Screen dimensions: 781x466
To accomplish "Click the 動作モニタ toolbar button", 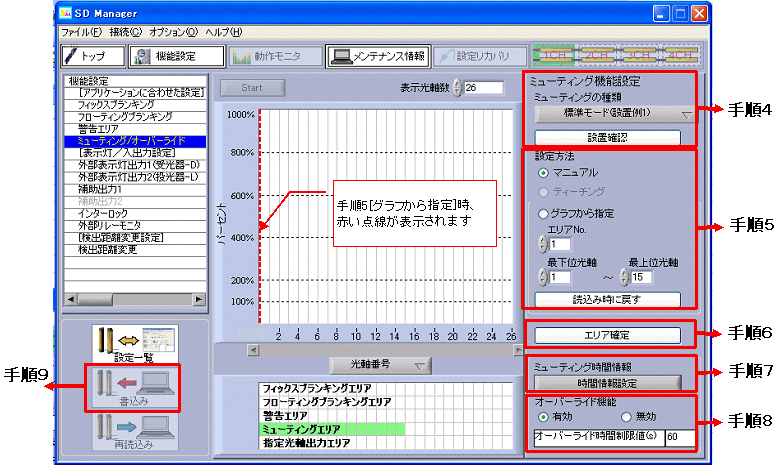I will (275, 56).
